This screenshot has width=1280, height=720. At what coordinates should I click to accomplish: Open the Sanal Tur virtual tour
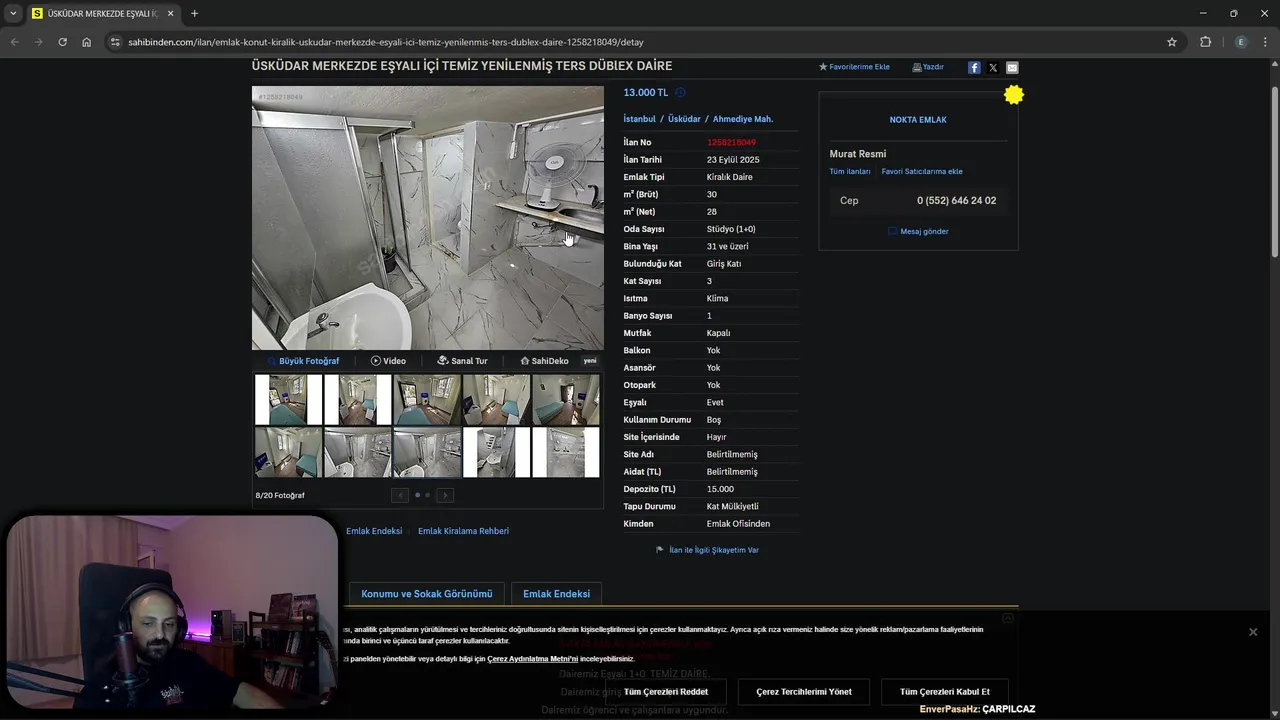(x=463, y=361)
